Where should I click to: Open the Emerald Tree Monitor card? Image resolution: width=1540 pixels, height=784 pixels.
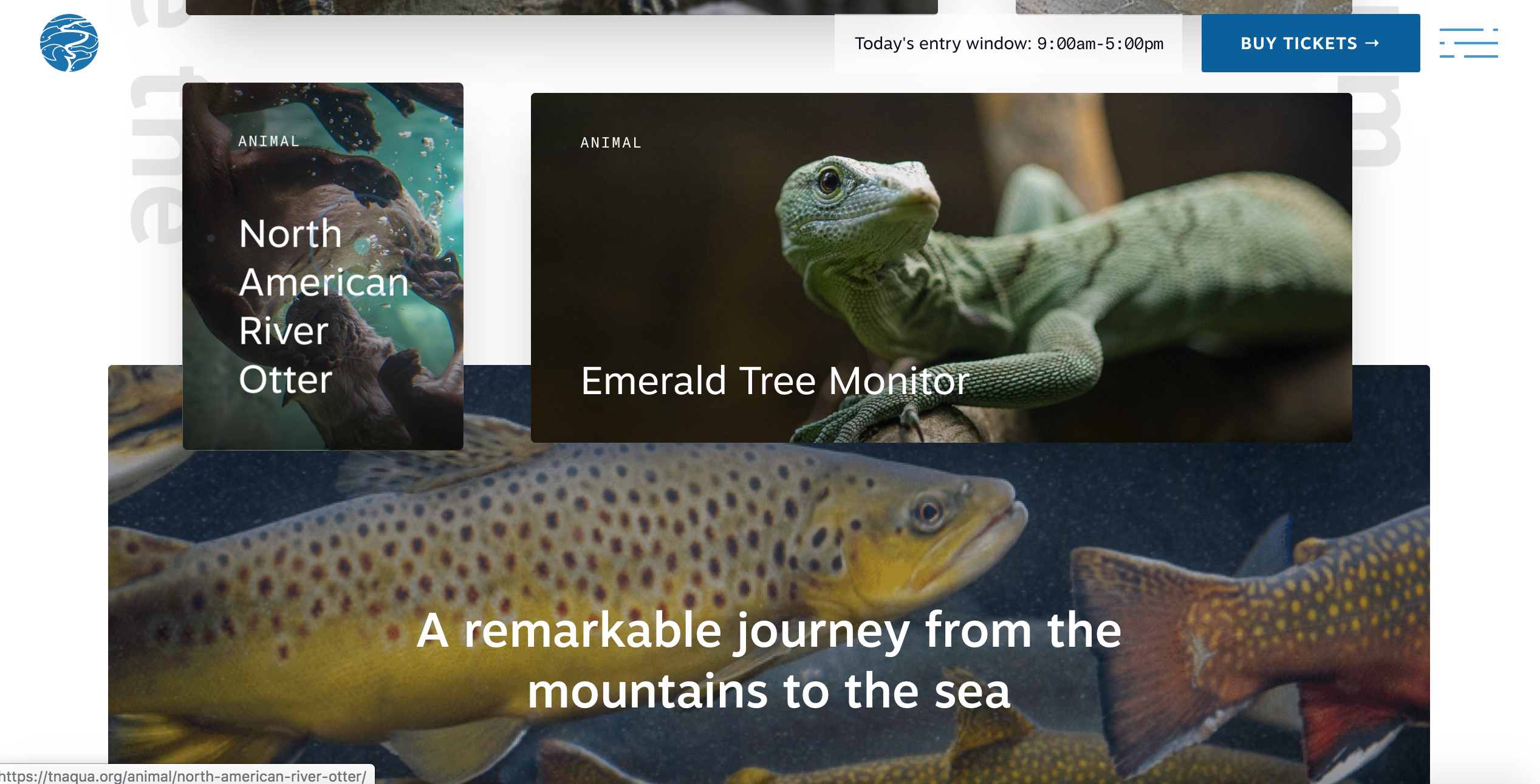[941, 268]
